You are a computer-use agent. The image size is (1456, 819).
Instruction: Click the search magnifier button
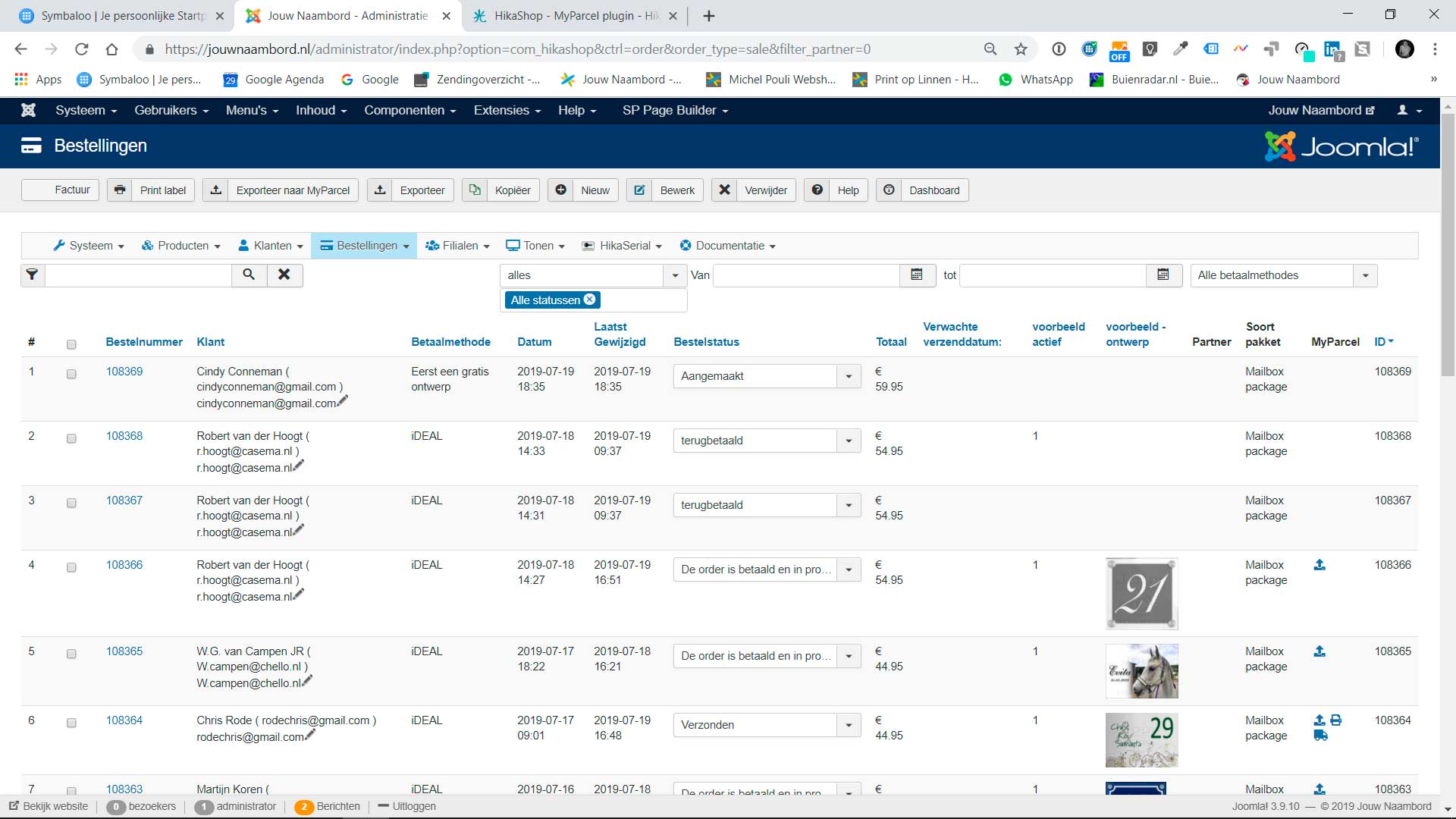click(249, 275)
